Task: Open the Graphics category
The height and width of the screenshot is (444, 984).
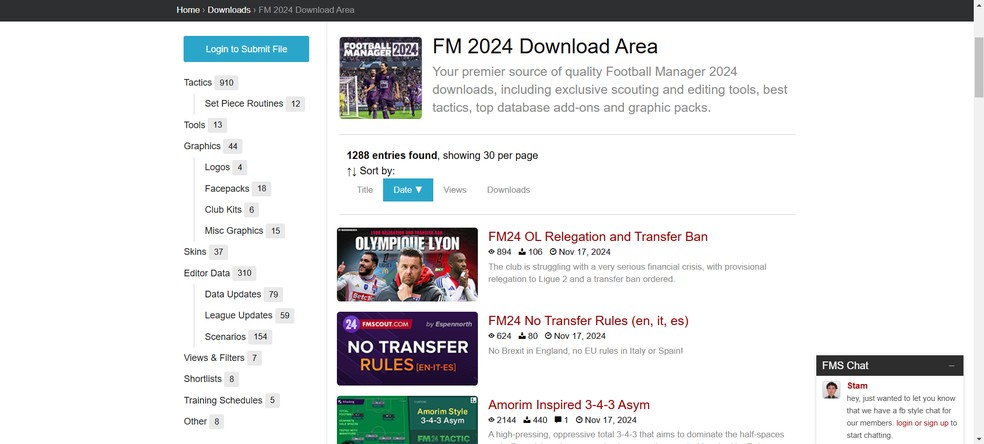Action: click(x=202, y=146)
